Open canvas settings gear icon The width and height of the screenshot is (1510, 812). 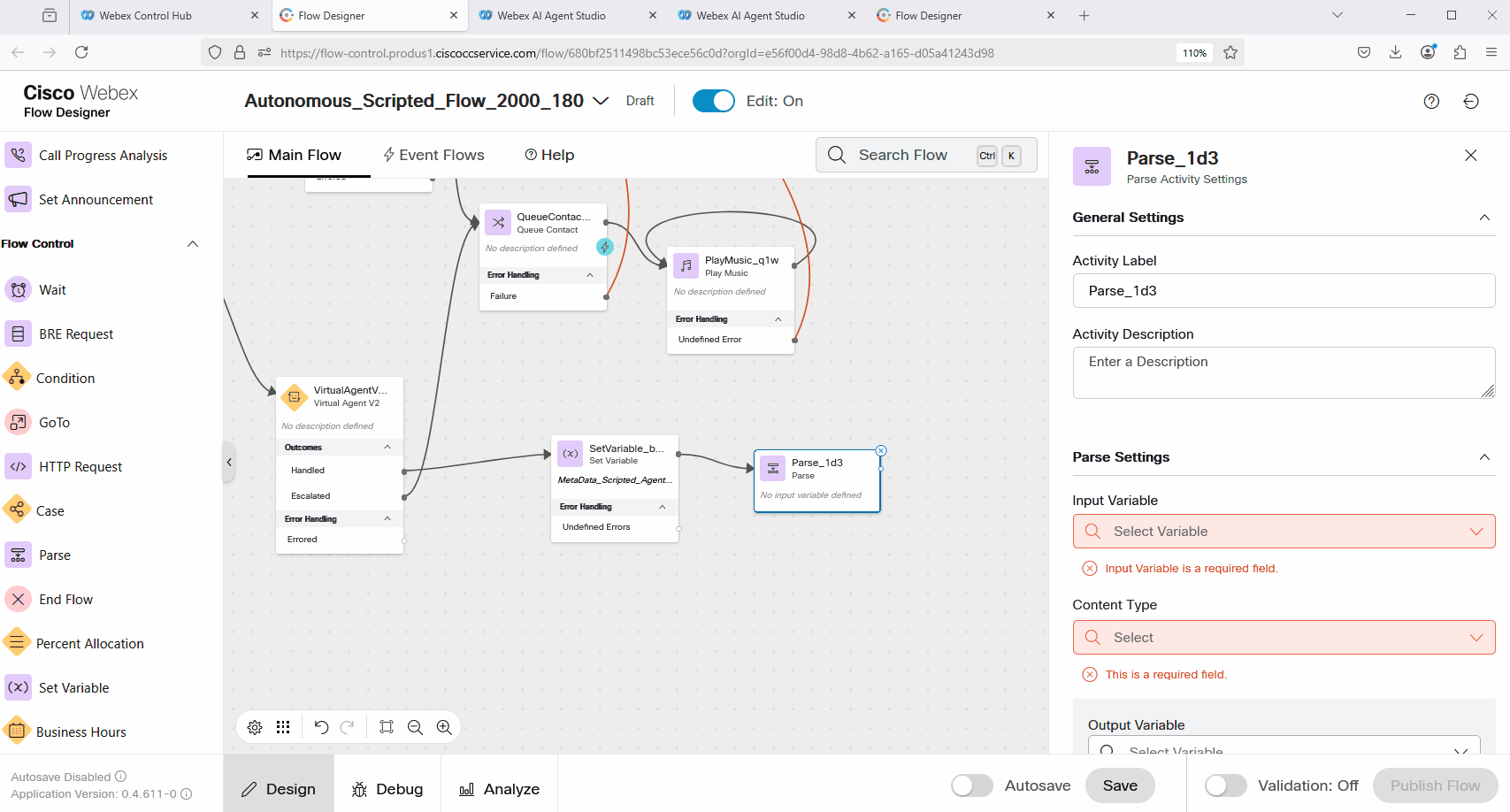click(x=255, y=727)
